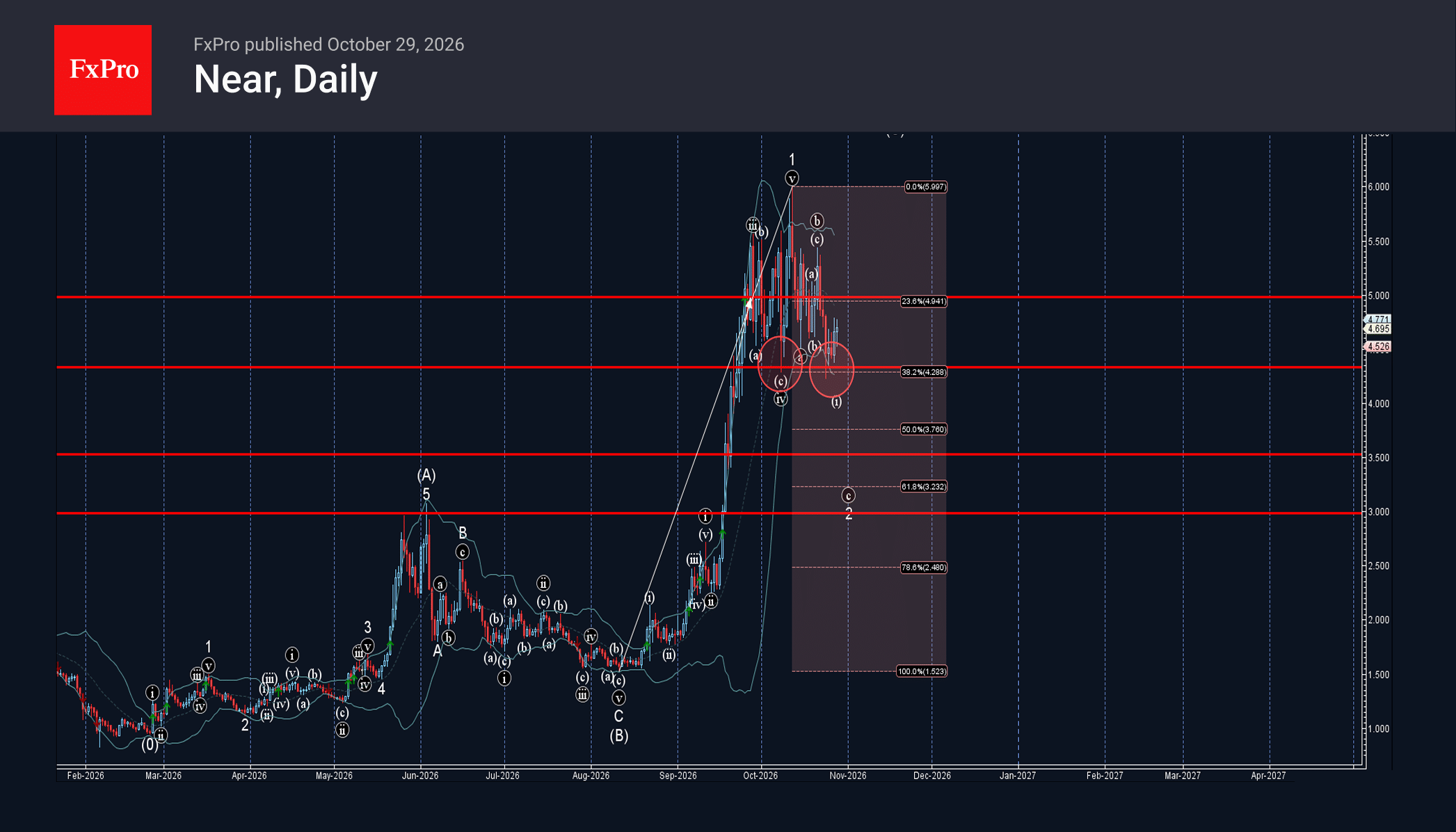Click the (A) wave label at June peak
The height and width of the screenshot is (832, 1456).
(426, 475)
